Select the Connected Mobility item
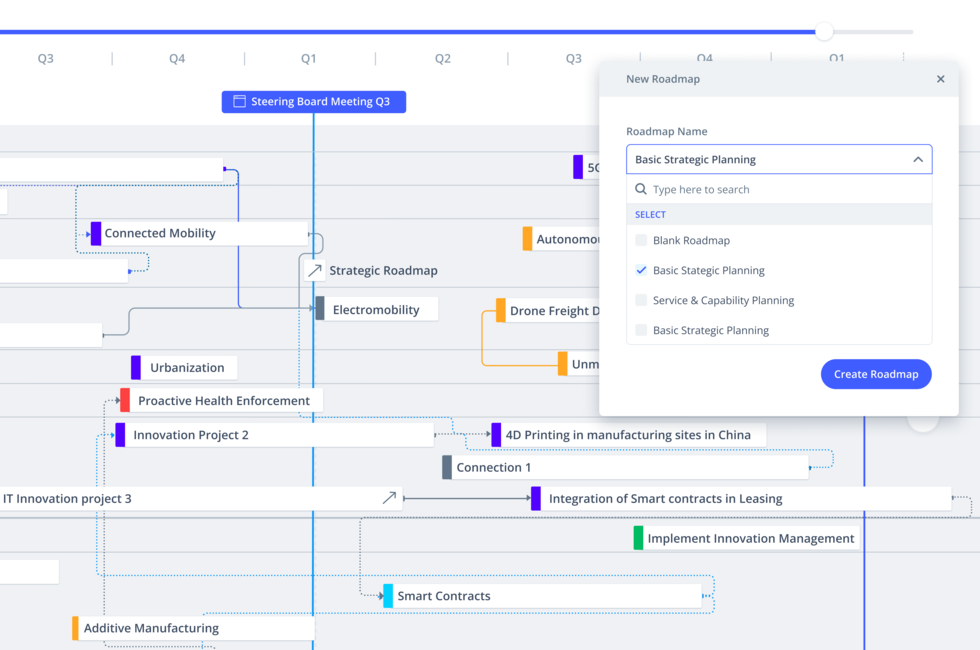This screenshot has width=980, height=650. click(x=199, y=233)
